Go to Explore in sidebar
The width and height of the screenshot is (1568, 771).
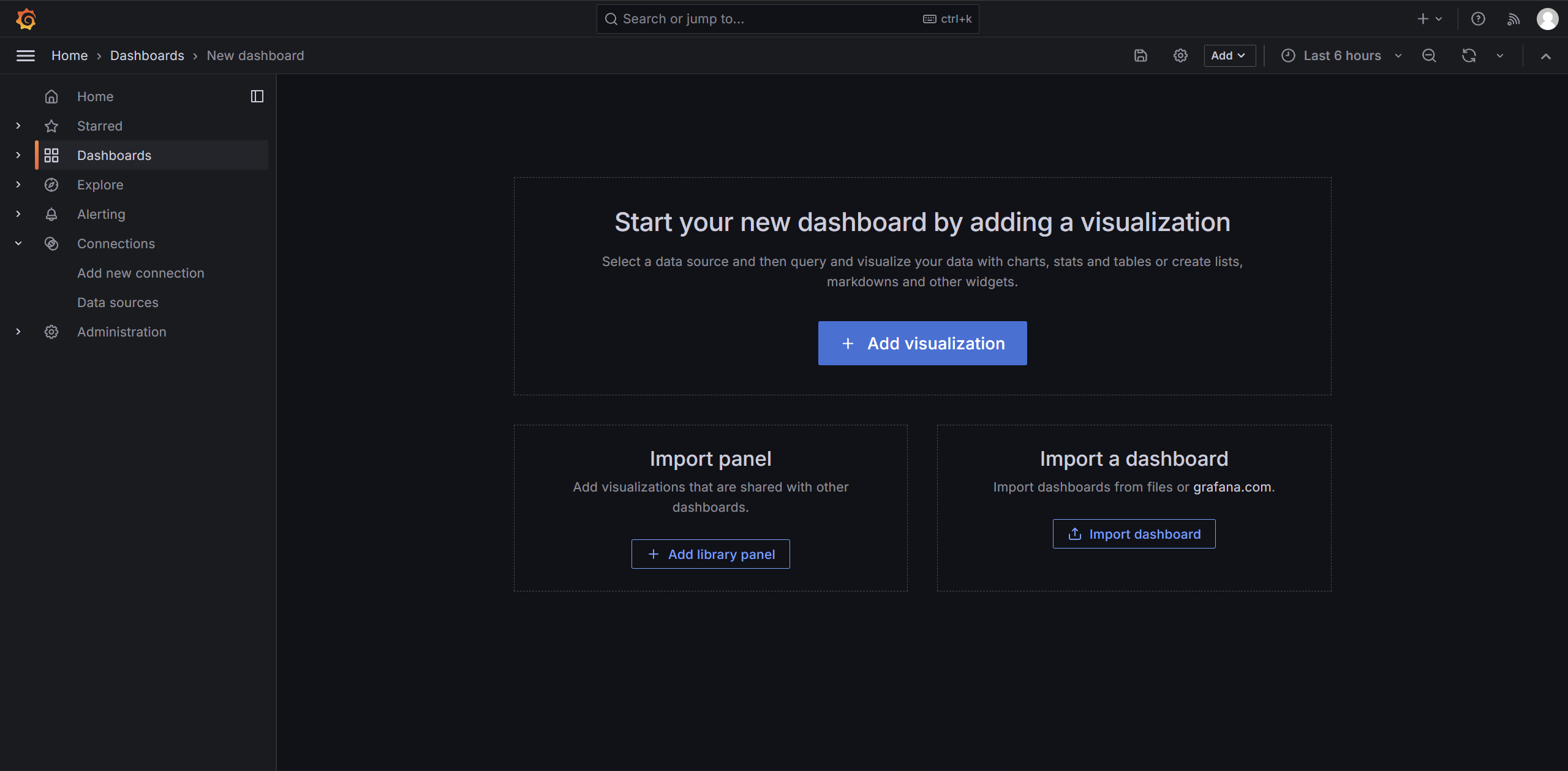(x=100, y=184)
